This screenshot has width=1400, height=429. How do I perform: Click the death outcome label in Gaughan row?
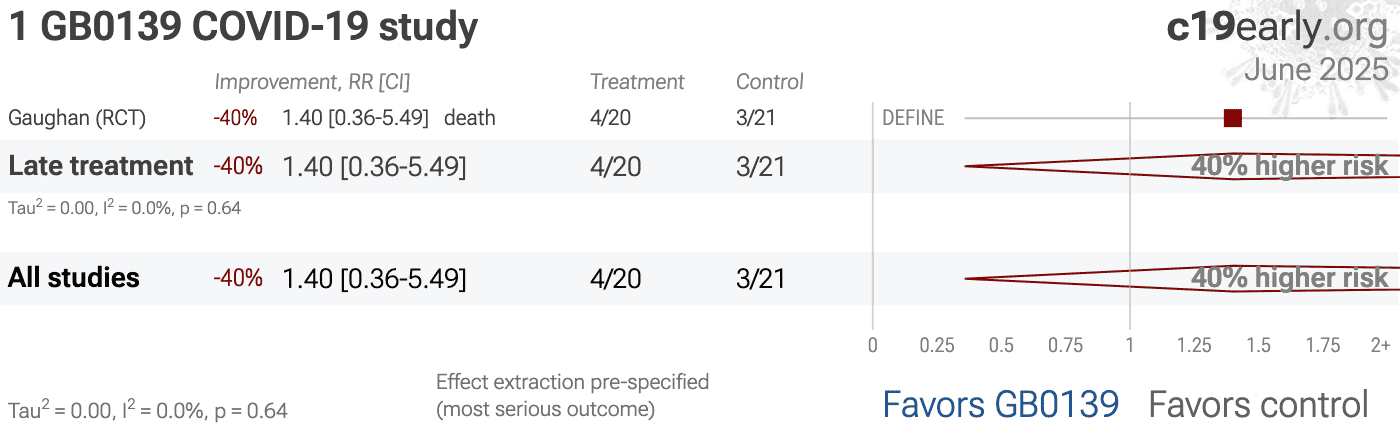470,118
